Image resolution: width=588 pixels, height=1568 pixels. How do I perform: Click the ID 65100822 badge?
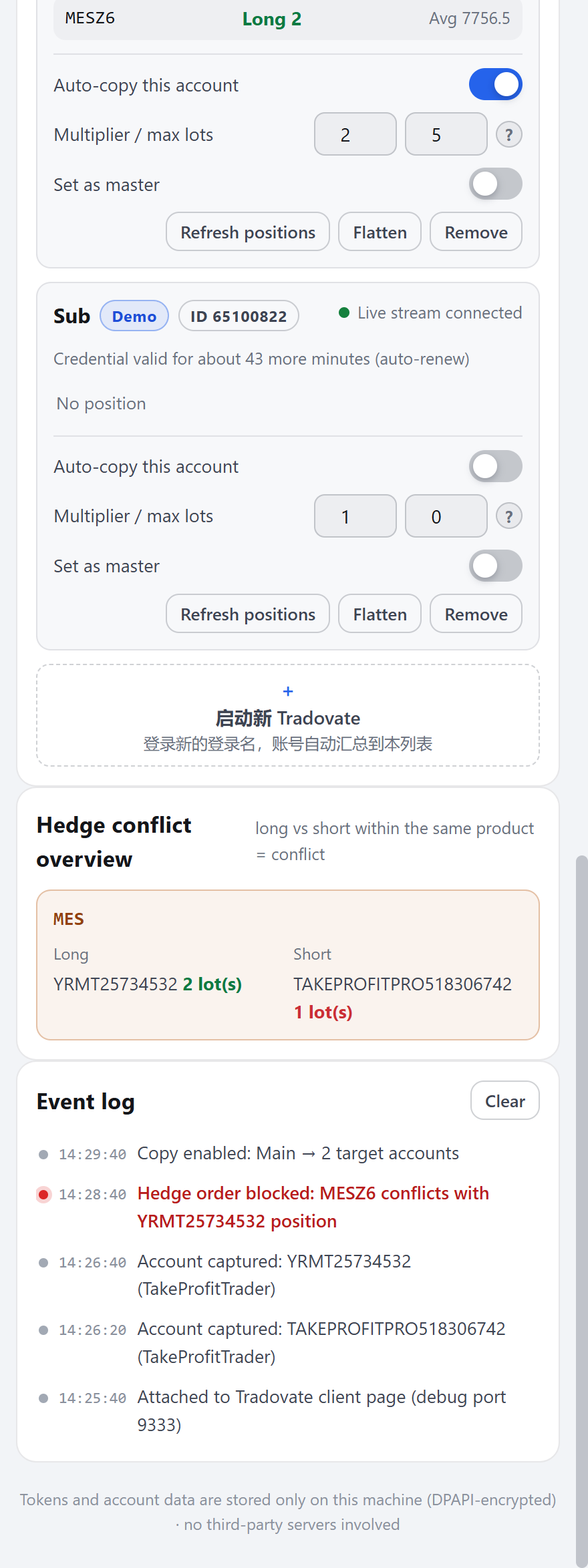[239, 316]
